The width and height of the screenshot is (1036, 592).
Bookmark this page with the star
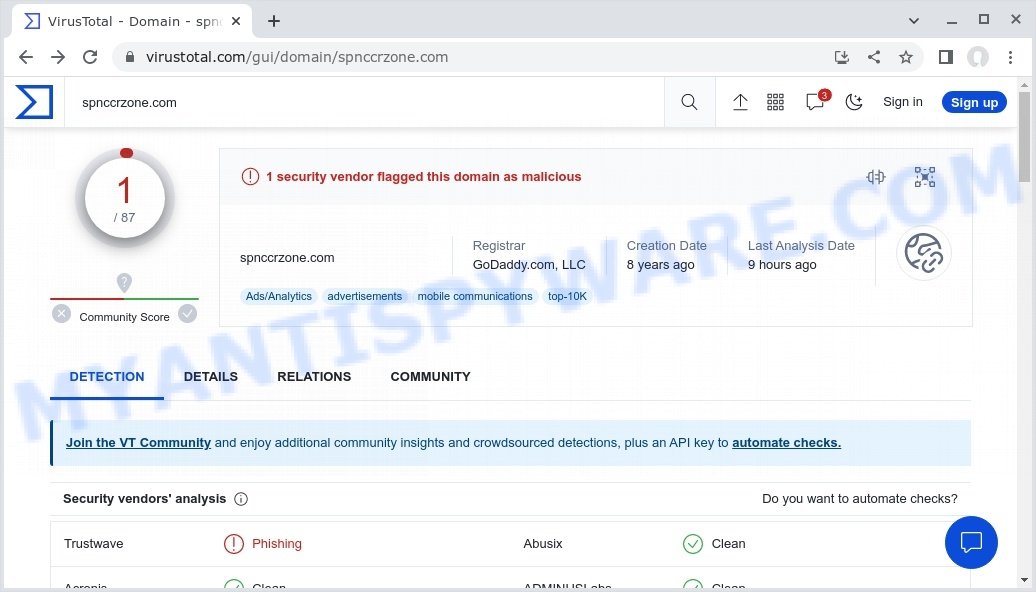pyautogui.click(x=906, y=57)
